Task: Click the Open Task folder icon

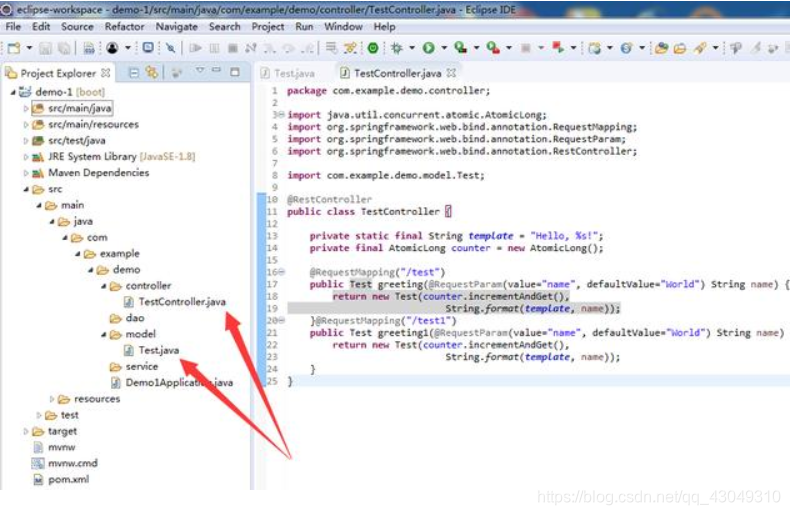Action: (680, 48)
